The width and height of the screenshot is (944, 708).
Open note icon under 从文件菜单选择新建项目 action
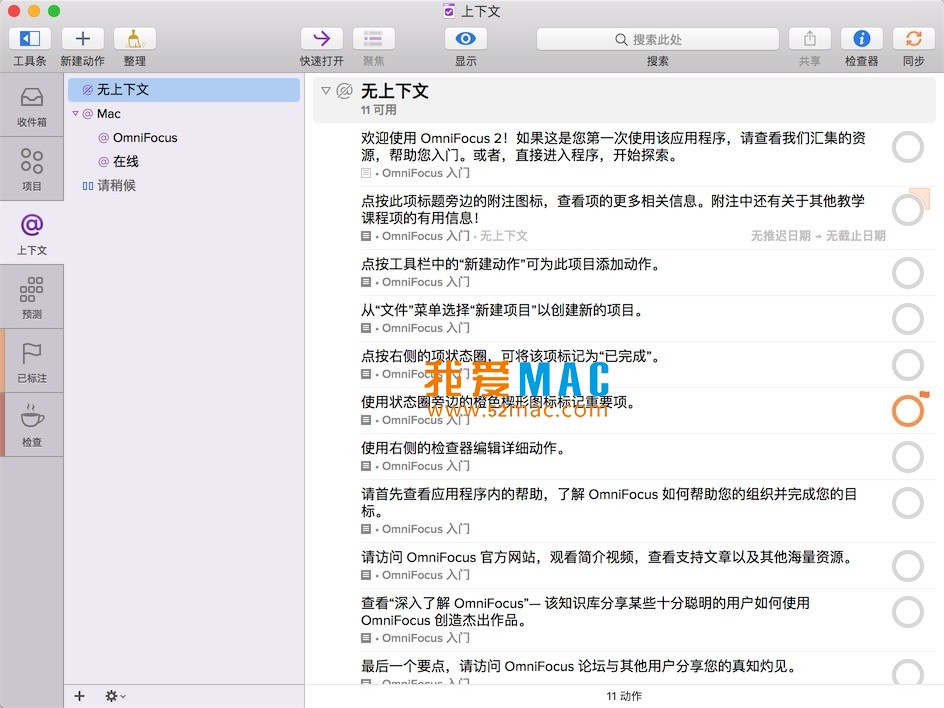pos(365,328)
